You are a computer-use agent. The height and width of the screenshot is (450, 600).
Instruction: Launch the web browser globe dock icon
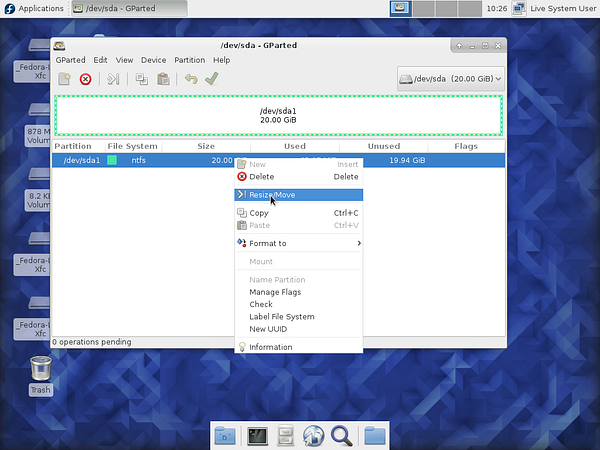[x=314, y=436]
